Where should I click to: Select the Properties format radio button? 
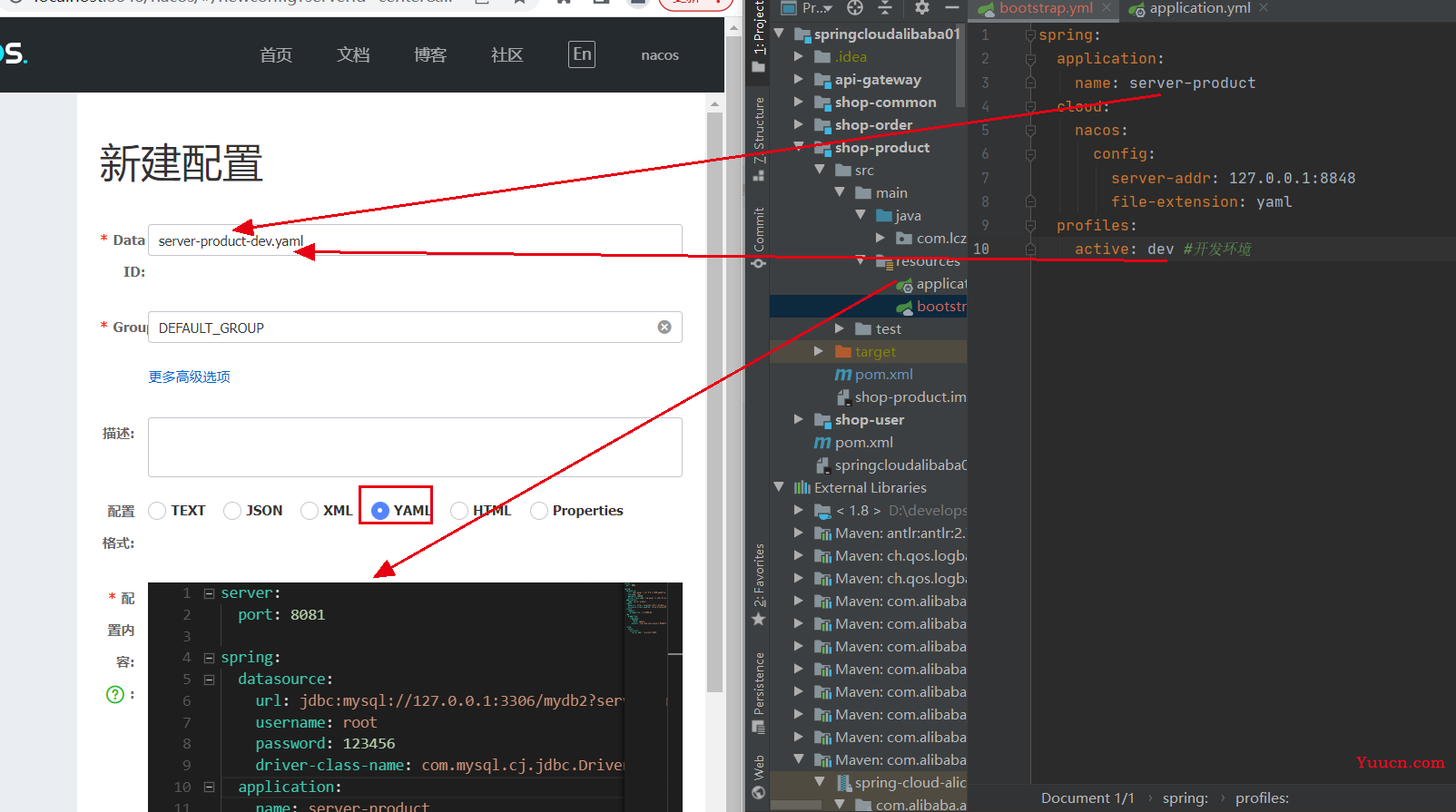[x=539, y=511]
